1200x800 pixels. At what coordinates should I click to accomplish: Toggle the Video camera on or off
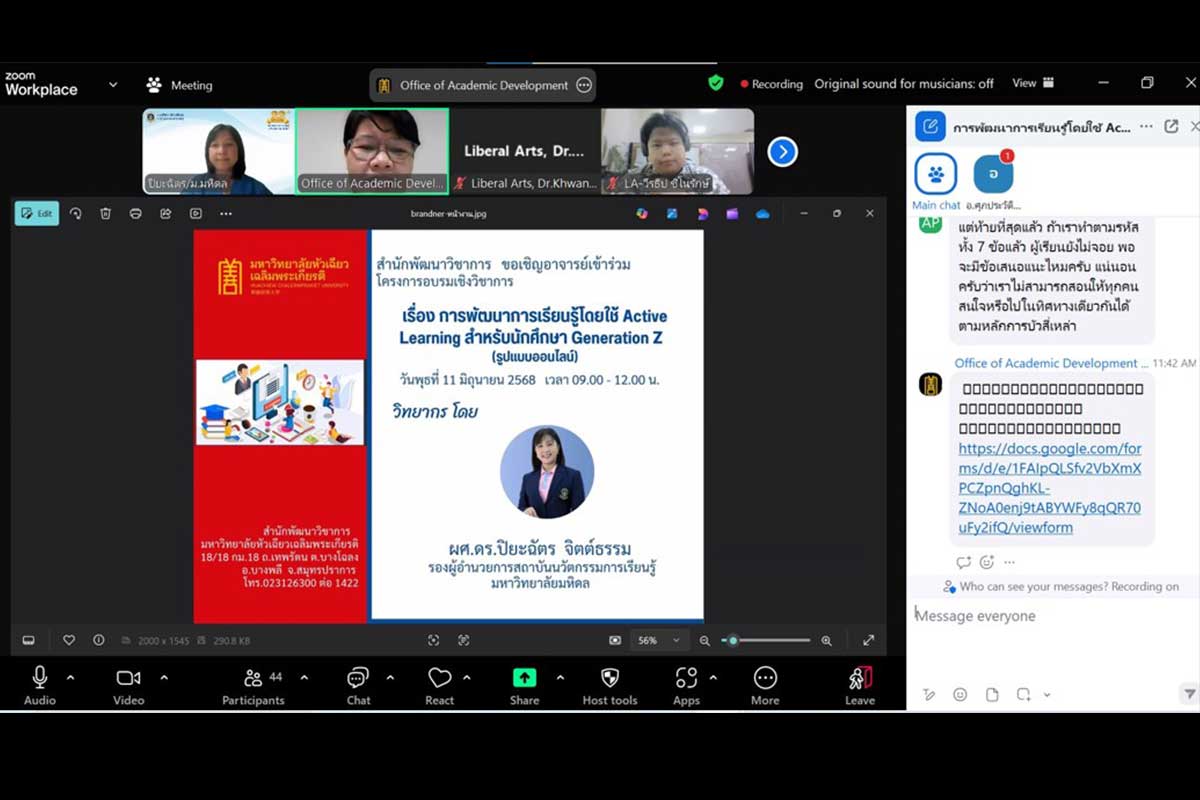point(128,679)
